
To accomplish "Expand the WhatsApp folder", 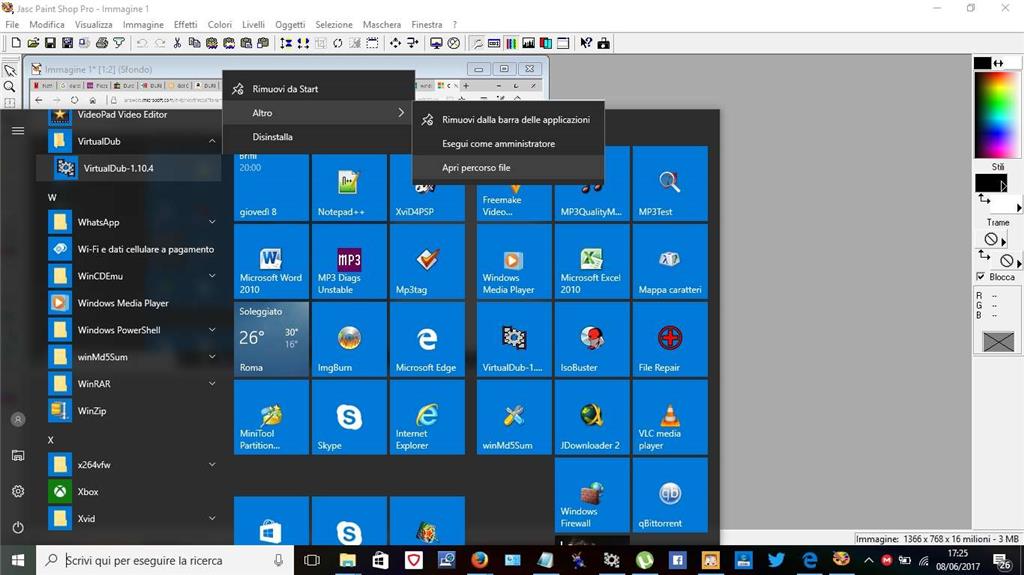I will (x=212, y=222).
